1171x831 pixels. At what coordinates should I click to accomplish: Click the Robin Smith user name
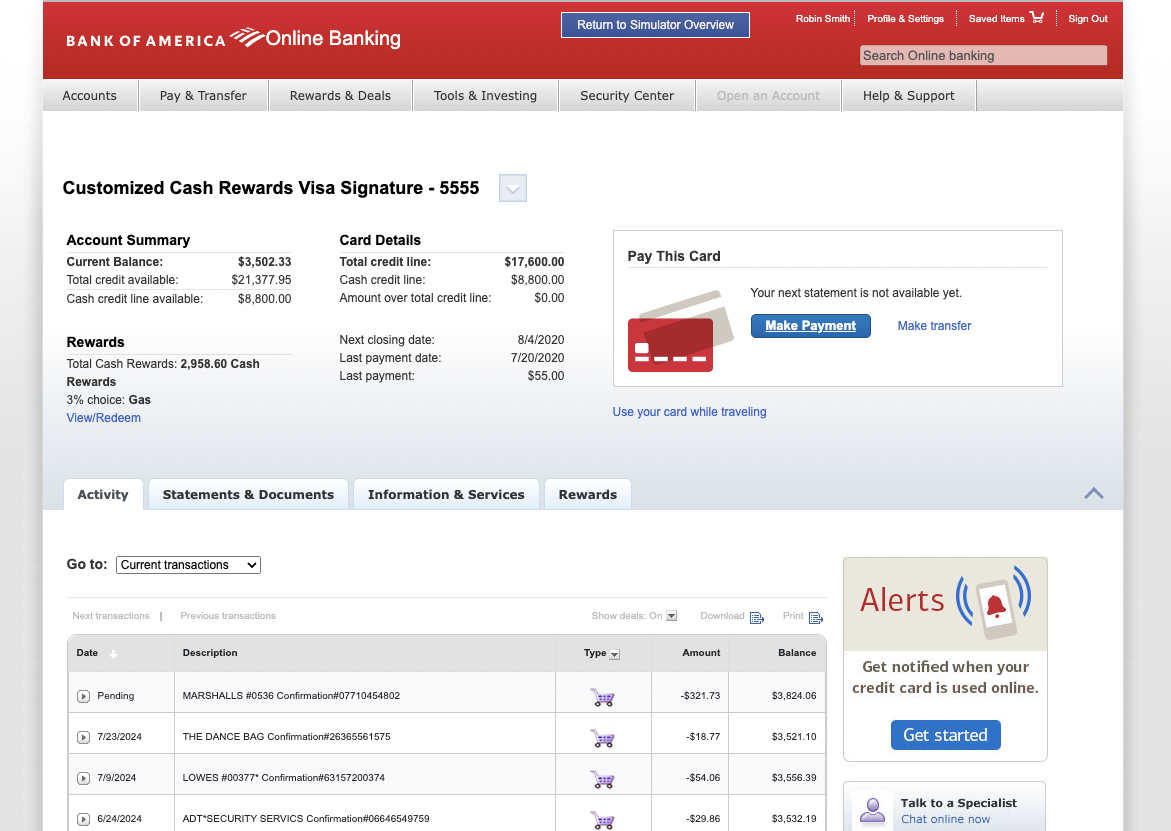pos(822,19)
